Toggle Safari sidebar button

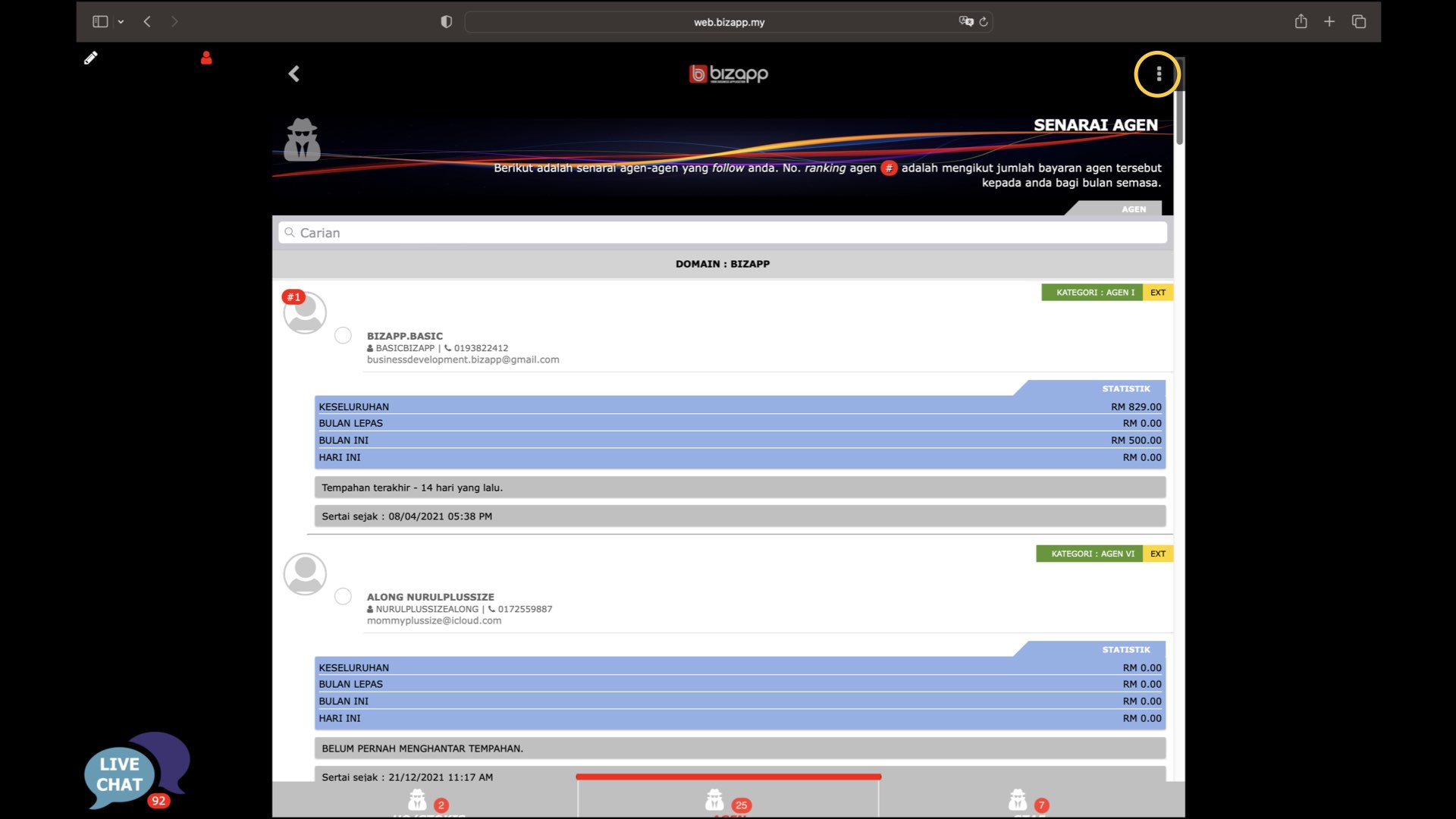[x=100, y=21]
